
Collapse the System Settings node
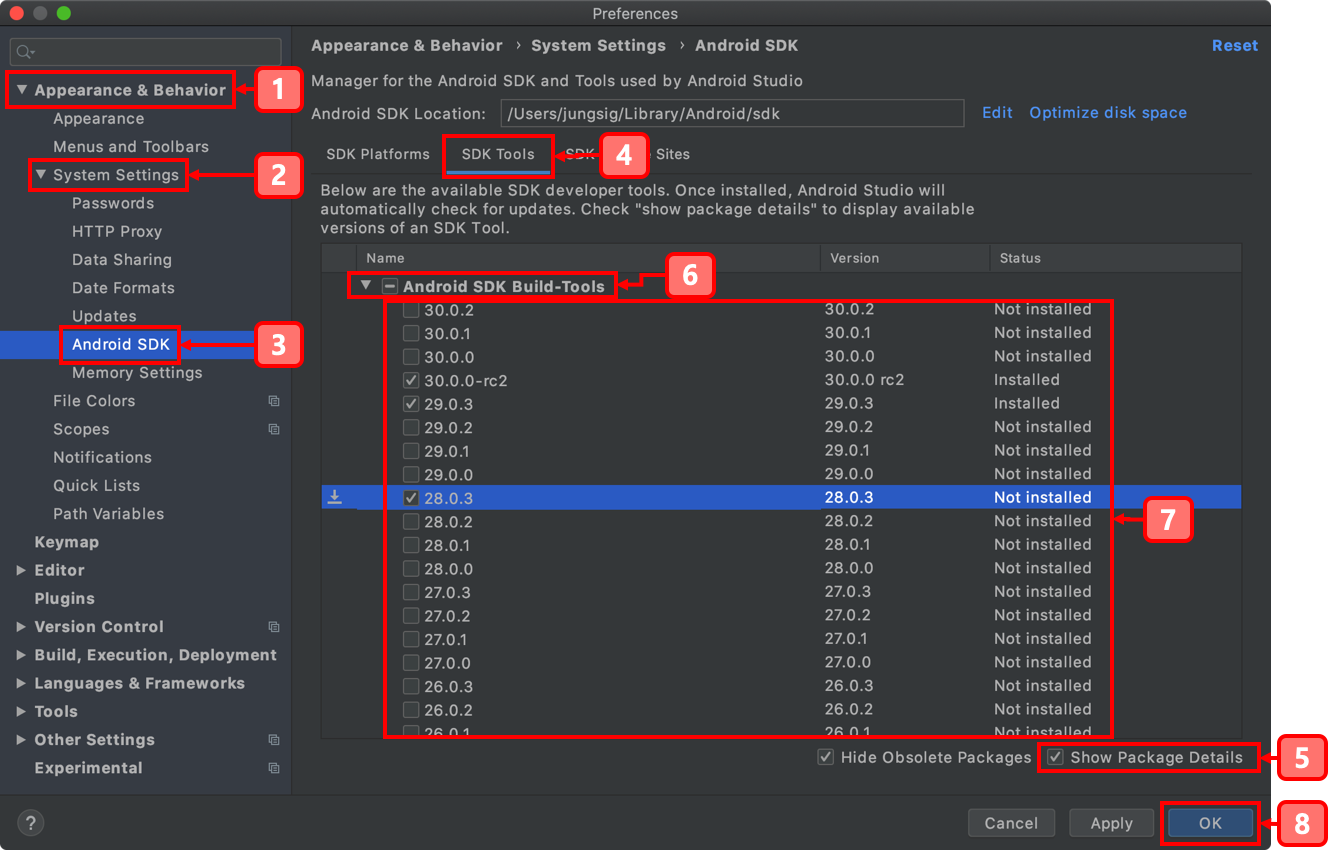pyautogui.click(x=41, y=175)
